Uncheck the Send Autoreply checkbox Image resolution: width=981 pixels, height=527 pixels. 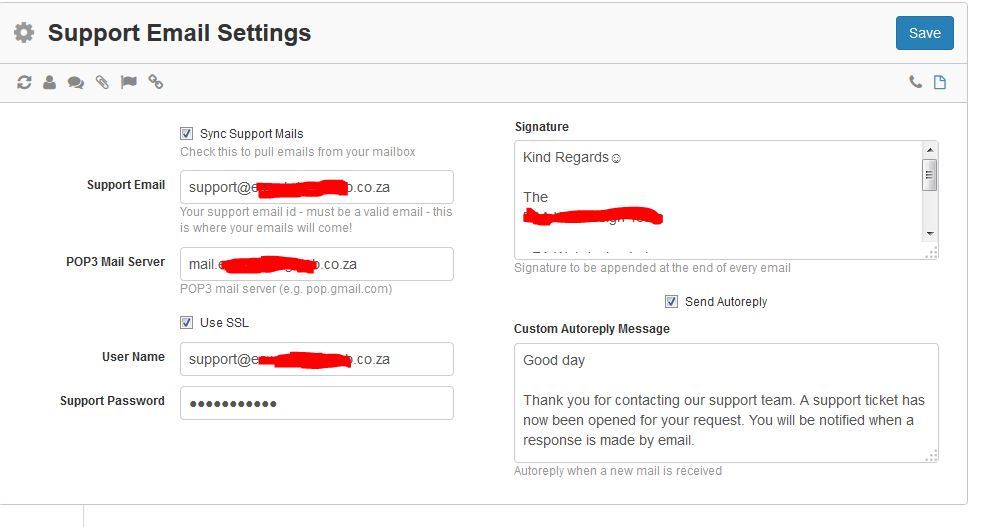pyautogui.click(x=671, y=302)
